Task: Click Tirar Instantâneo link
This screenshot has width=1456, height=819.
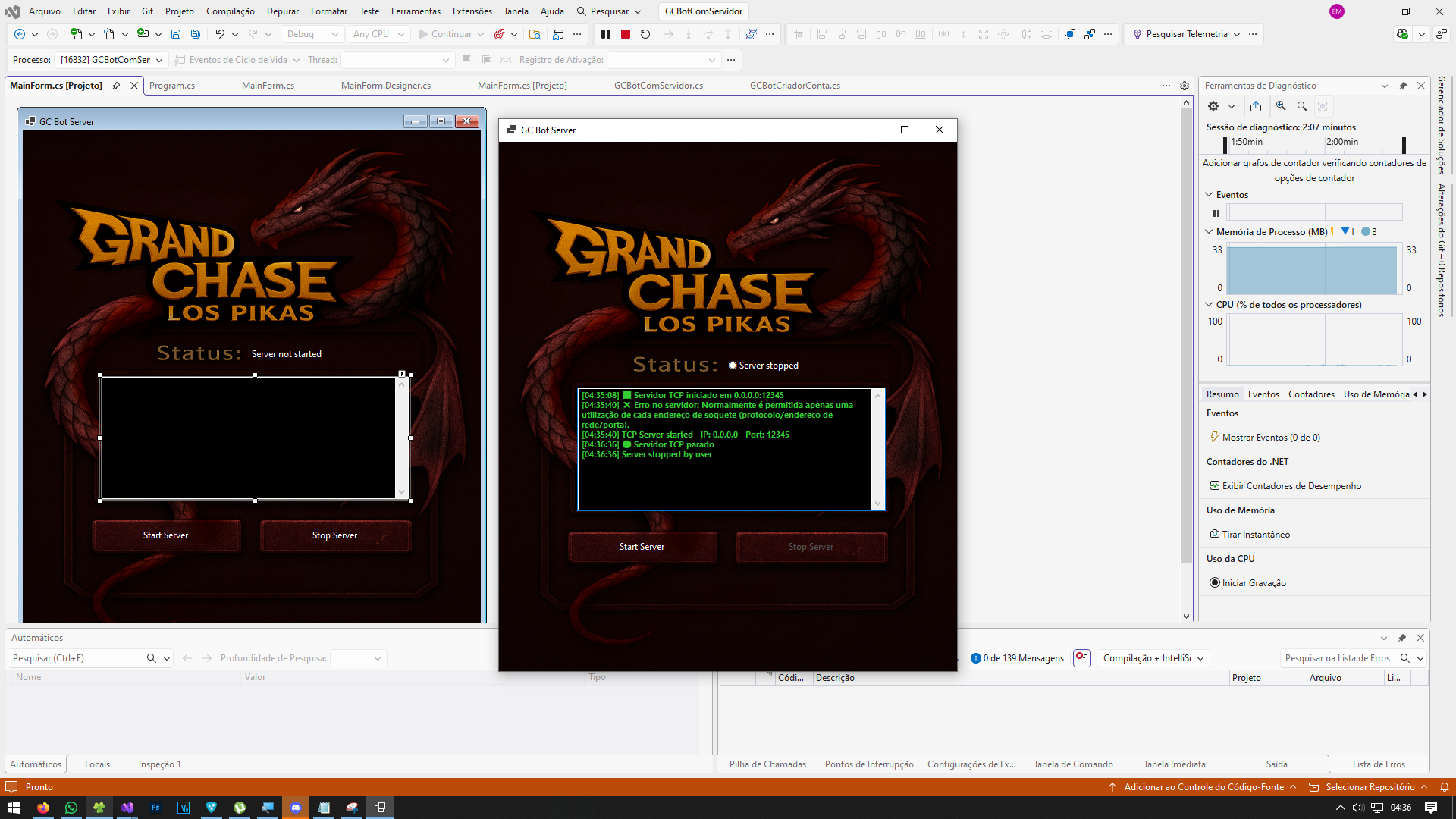Action: click(1255, 535)
